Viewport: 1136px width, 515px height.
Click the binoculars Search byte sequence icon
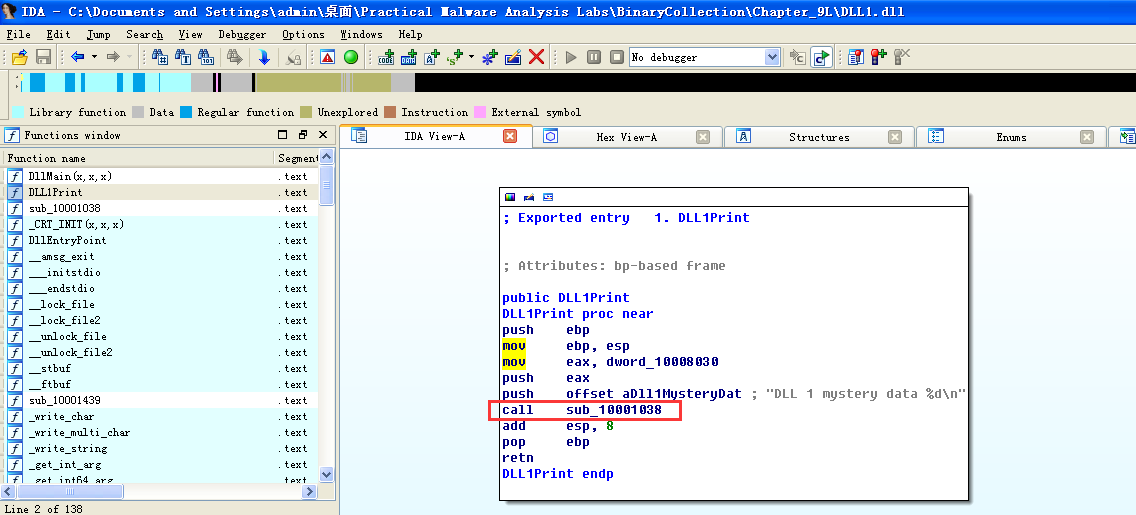pyautogui.click(x=206, y=56)
